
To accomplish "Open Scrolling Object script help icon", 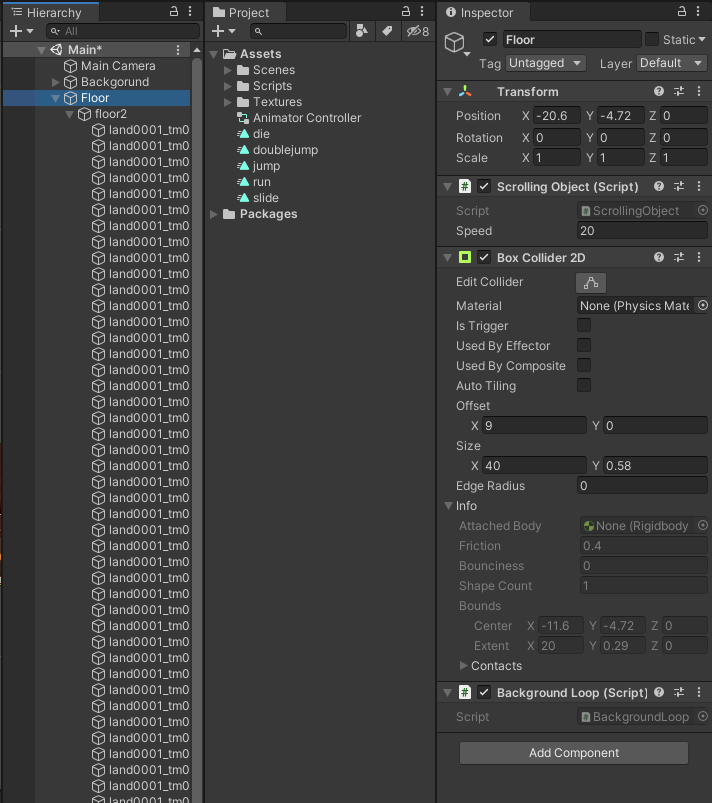I will 659,186.
